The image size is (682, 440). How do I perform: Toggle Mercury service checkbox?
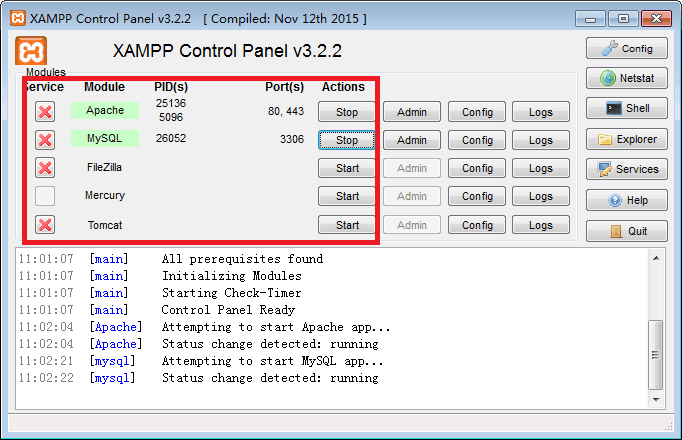point(45,196)
